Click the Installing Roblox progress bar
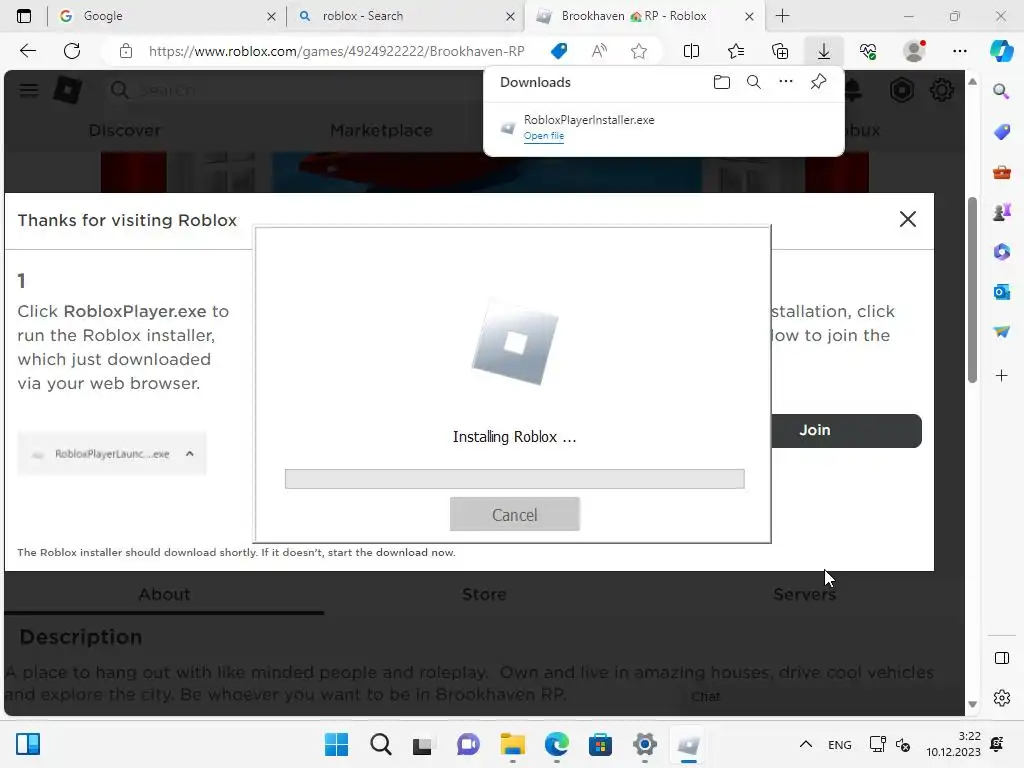The image size is (1024, 768). click(515, 479)
